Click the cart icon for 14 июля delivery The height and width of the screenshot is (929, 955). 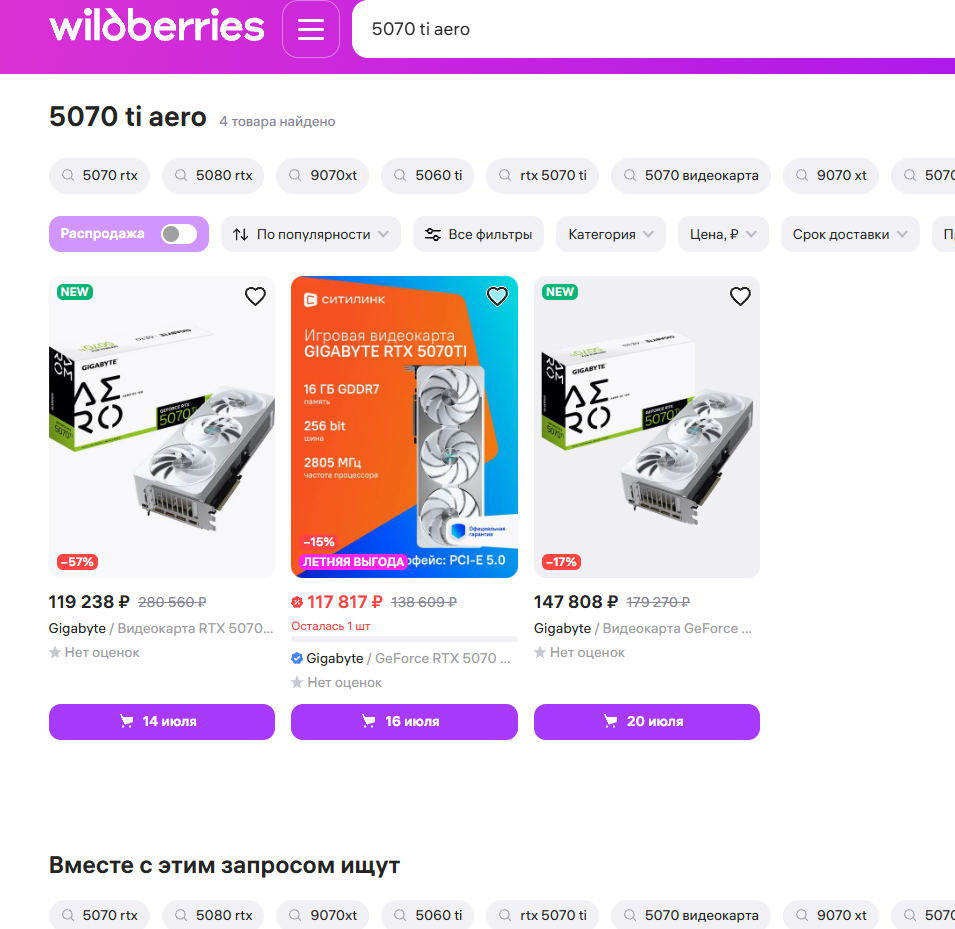[x=126, y=721]
